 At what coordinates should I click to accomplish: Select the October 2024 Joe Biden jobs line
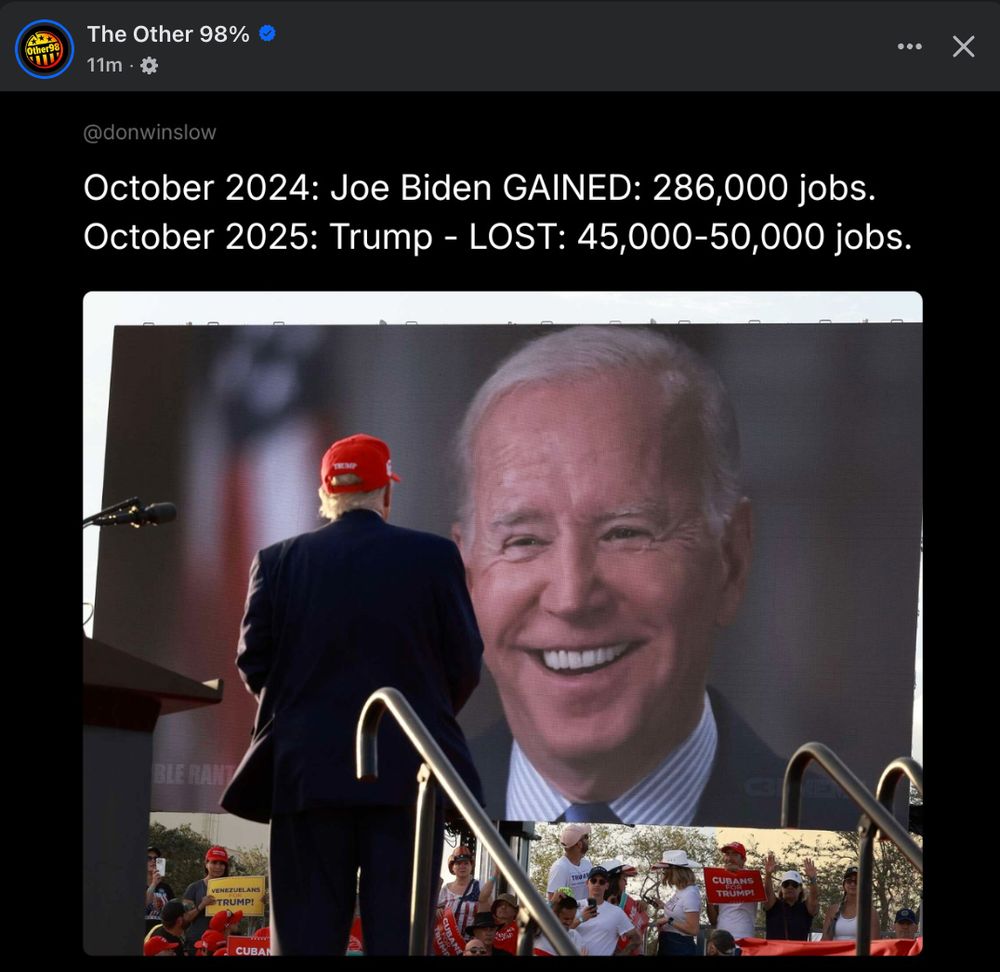pyautogui.click(x=480, y=188)
